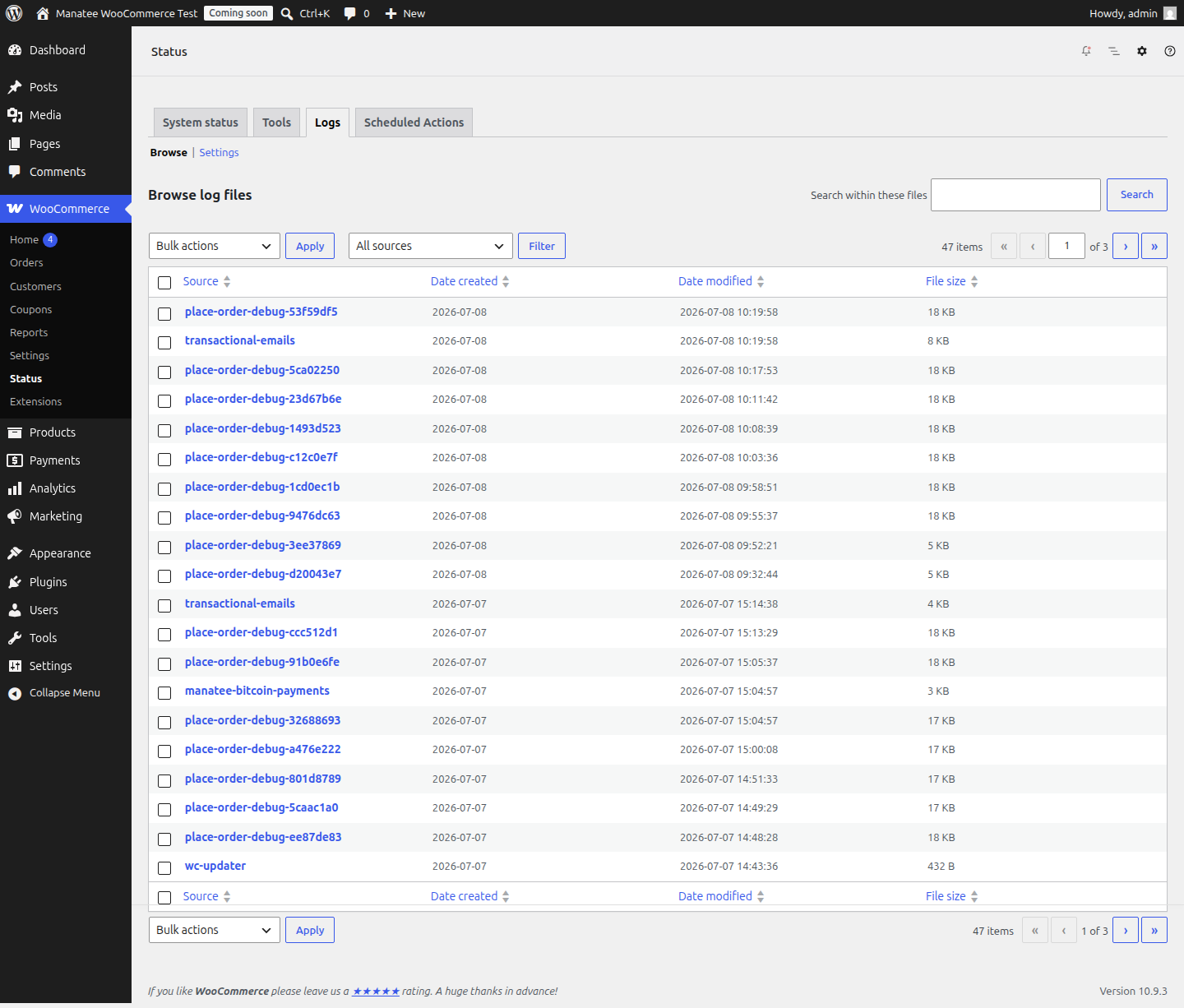This screenshot has height=1008, width=1184.
Task: Click the current page number field
Action: [x=1066, y=246]
